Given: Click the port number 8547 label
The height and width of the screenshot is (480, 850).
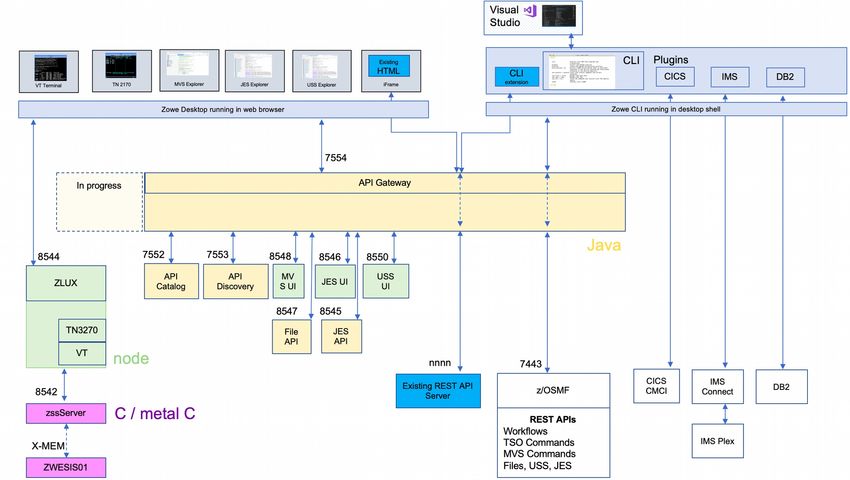Looking at the screenshot, I should tap(287, 311).
